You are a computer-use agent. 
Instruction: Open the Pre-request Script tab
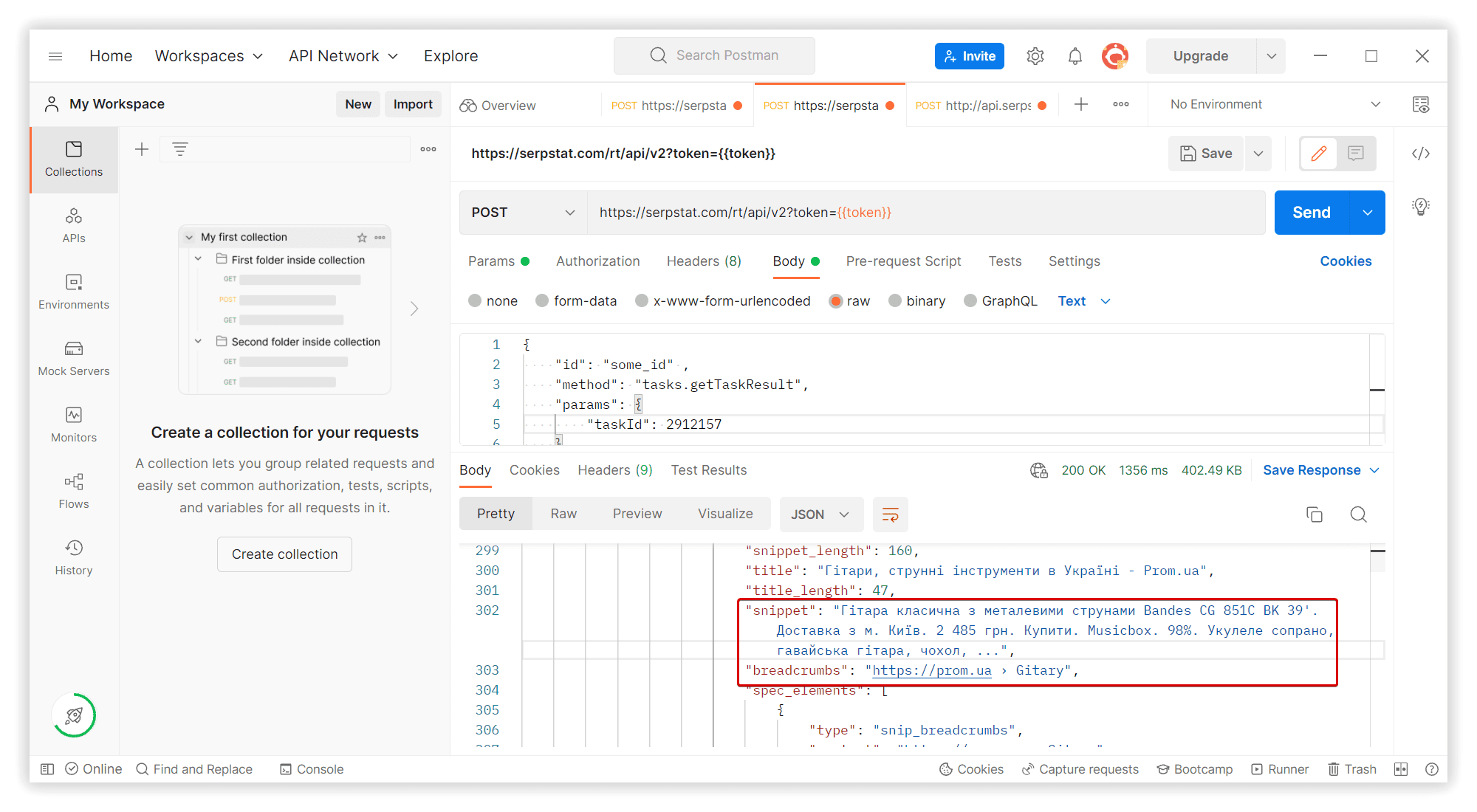[903, 261]
